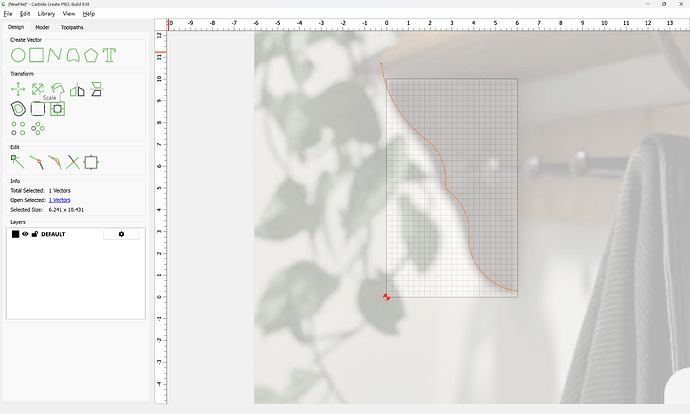Toggle the lock on DEFAULT layer
The height and width of the screenshot is (414, 690).
[x=35, y=234]
